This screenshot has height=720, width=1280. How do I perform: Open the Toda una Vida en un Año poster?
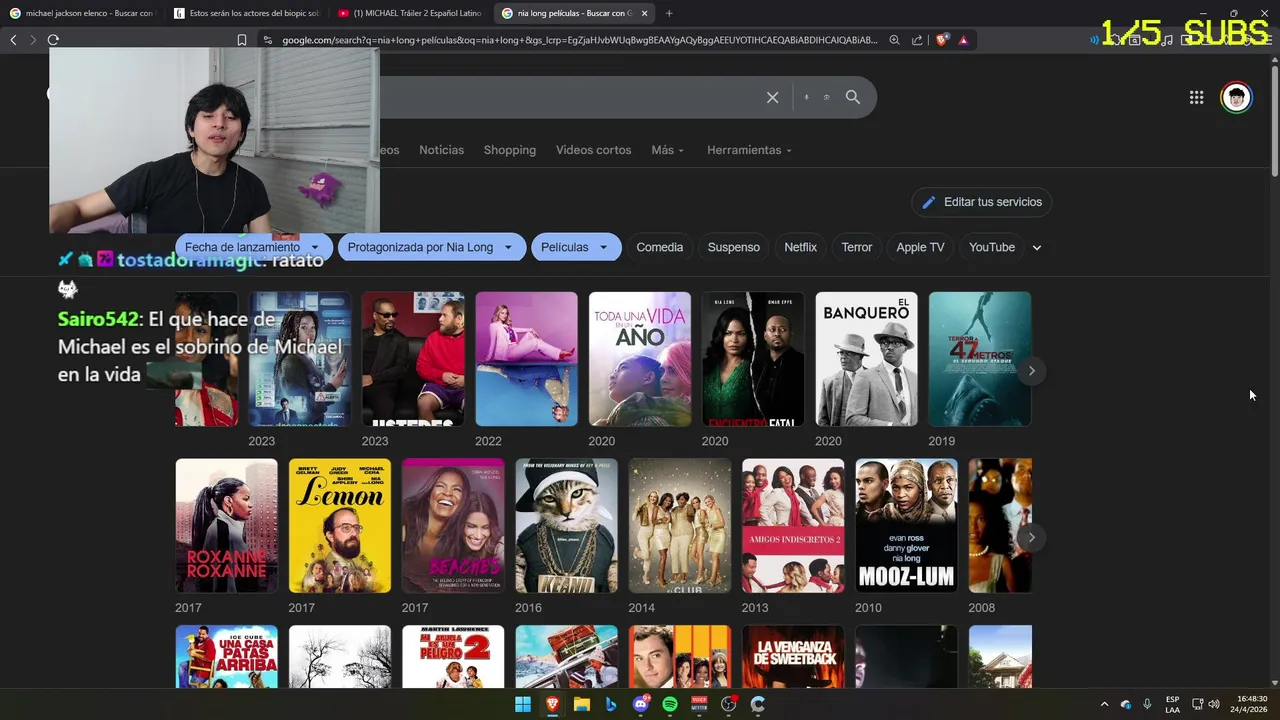[x=640, y=359]
